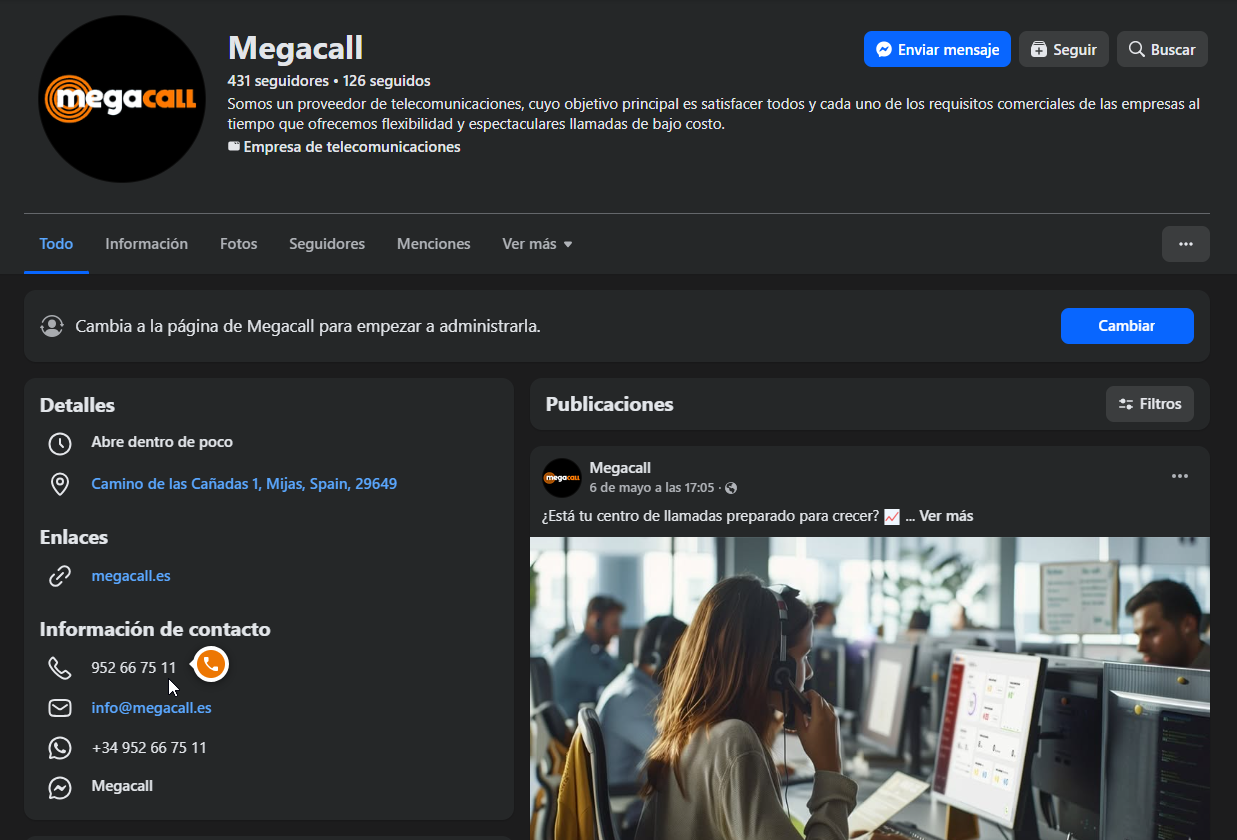The image size is (1237, 840).
Task: Open the Megacall author name on the post
Action: click(x=620, y=468)
